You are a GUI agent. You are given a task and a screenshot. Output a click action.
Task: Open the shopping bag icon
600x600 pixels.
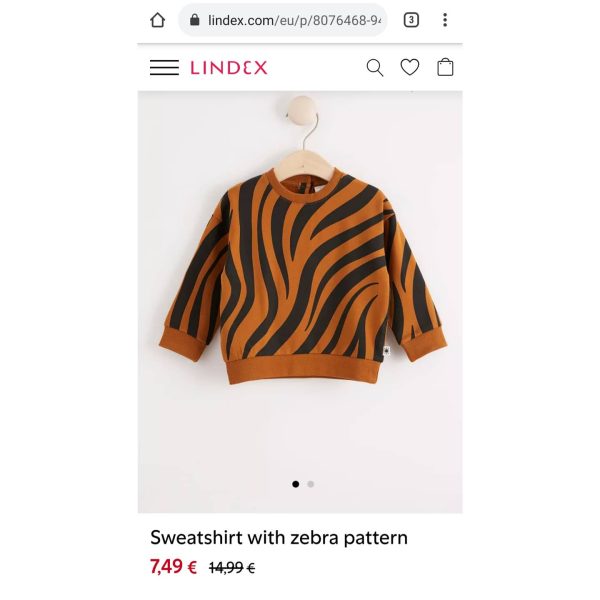445,67
